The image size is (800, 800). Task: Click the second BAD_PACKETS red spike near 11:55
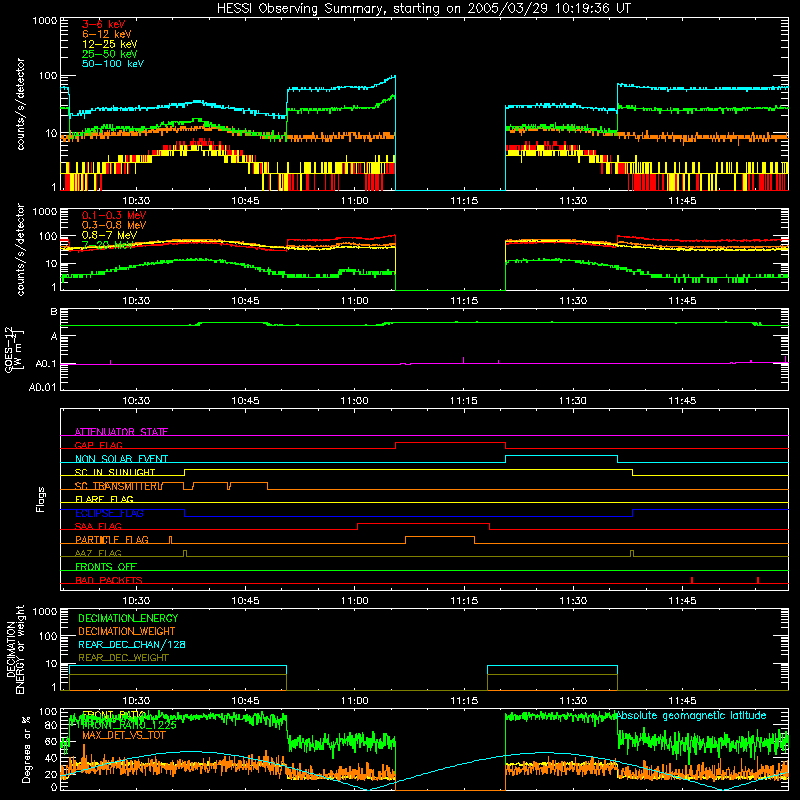point(758,580)
